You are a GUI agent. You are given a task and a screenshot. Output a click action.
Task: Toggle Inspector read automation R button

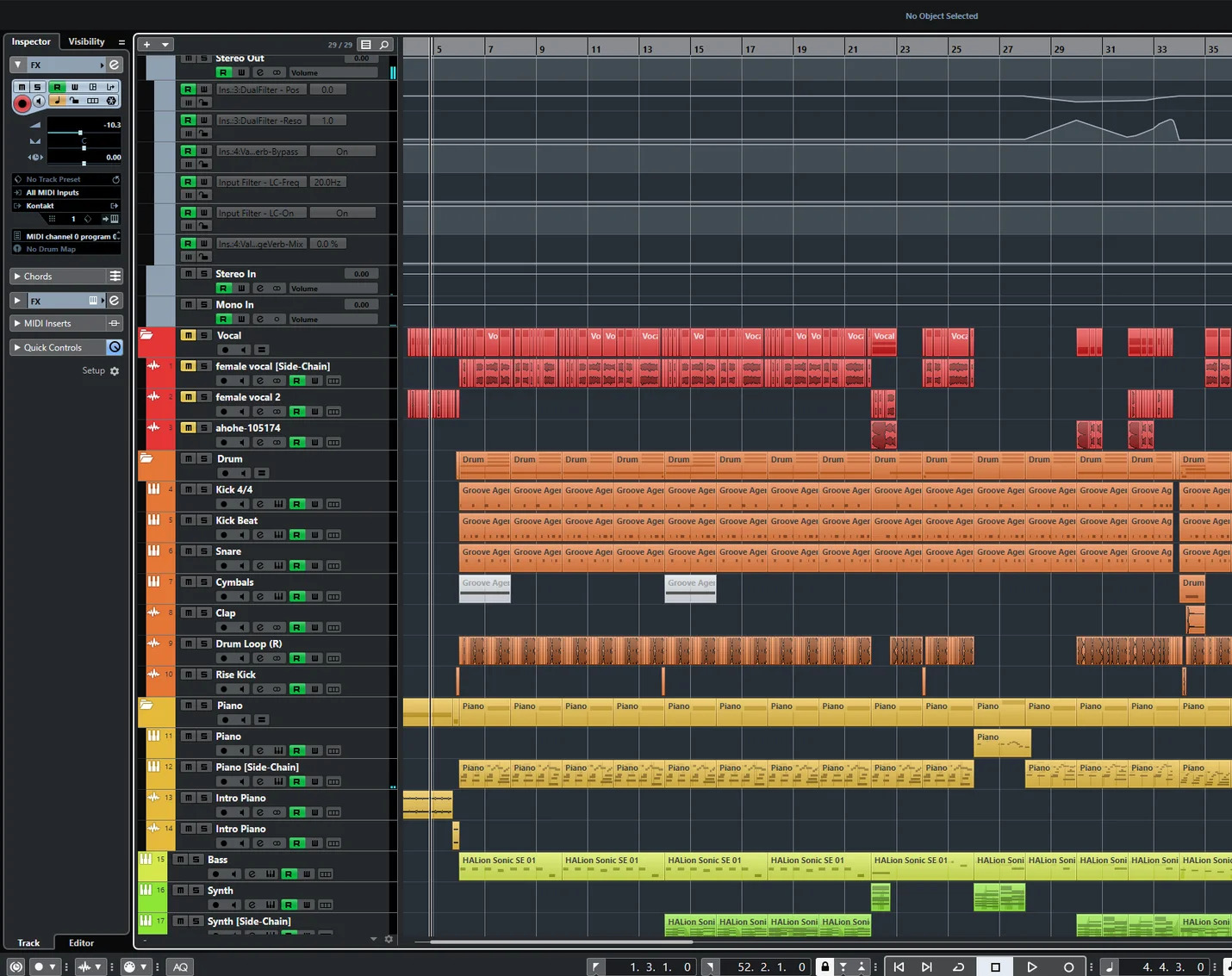point(57,87)
